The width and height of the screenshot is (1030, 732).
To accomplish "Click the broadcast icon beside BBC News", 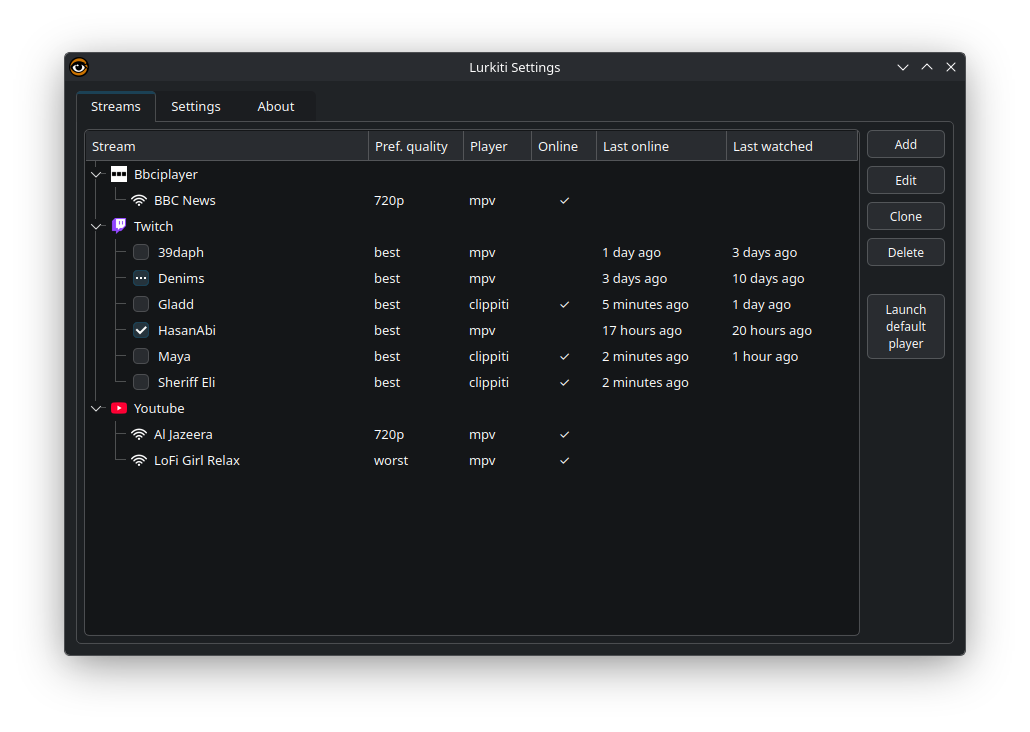I will 139,200.
